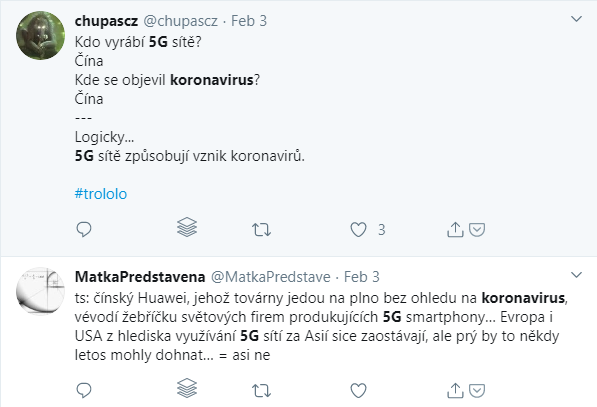597x407 pixels.
Task: Share the MatkaPredstavena tweet via upload icon
Action: 455,390
